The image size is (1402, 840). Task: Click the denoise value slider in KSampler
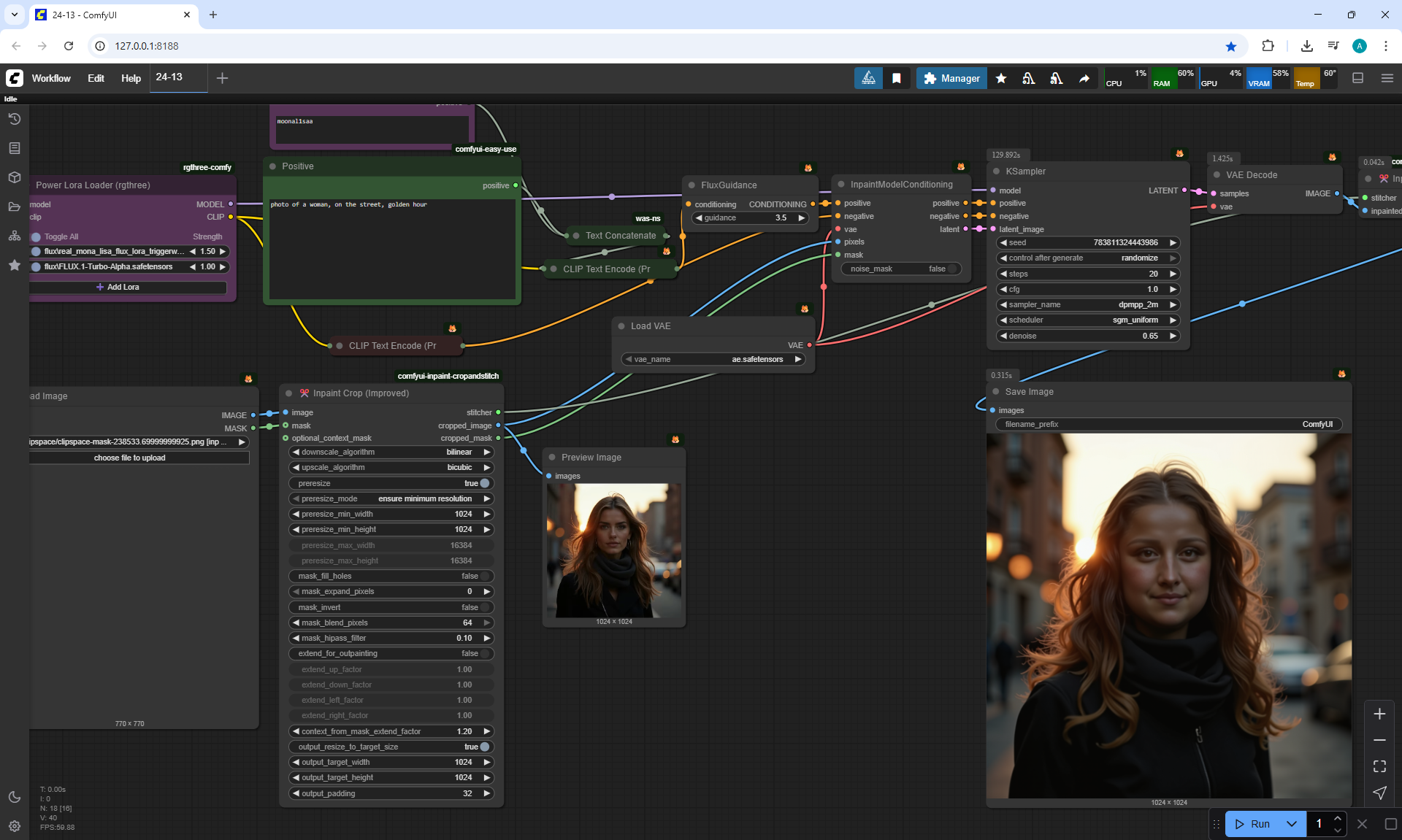(1087, 336)
